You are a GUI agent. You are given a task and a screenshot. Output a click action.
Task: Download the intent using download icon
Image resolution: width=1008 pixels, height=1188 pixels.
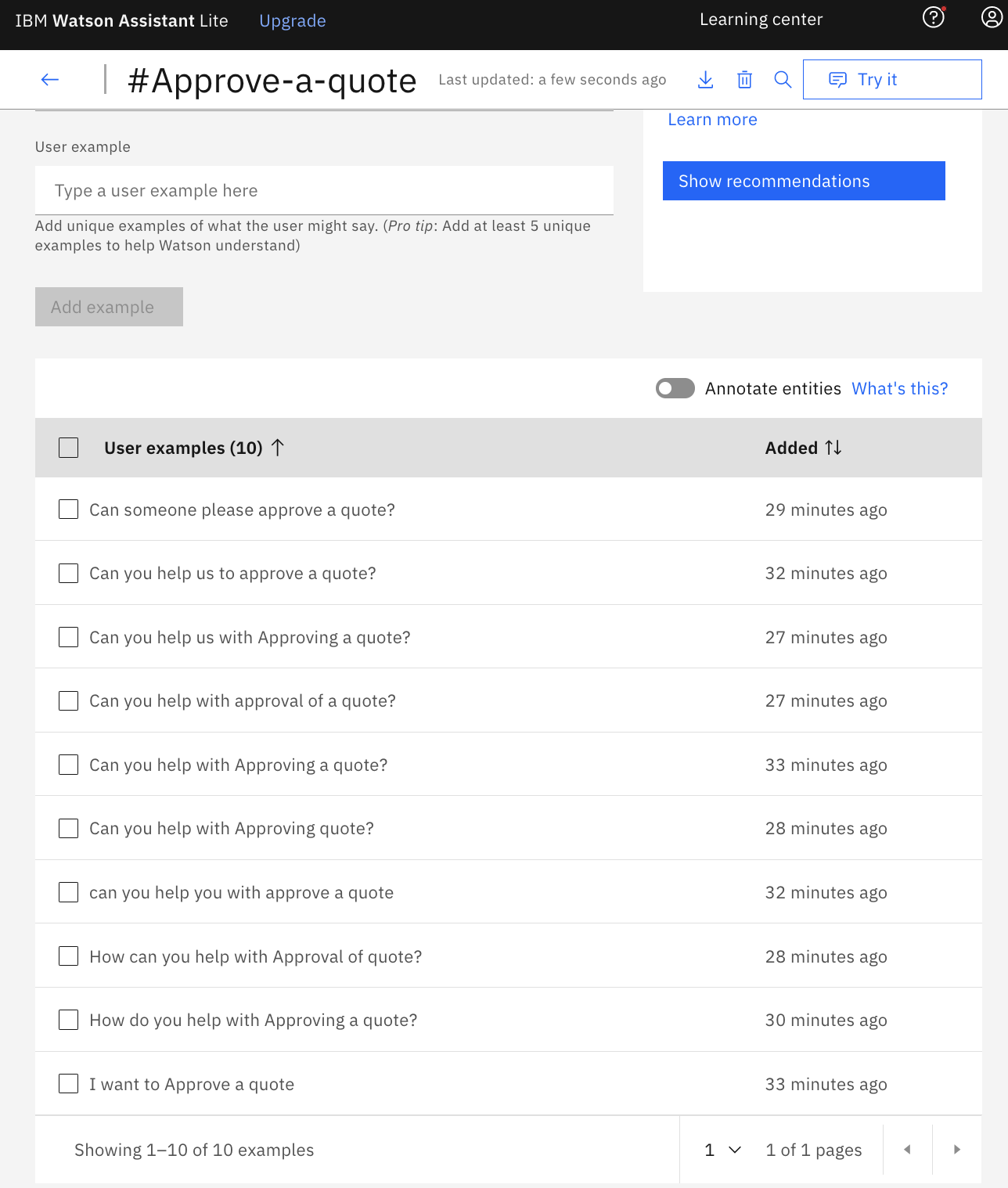click(705, 80)
